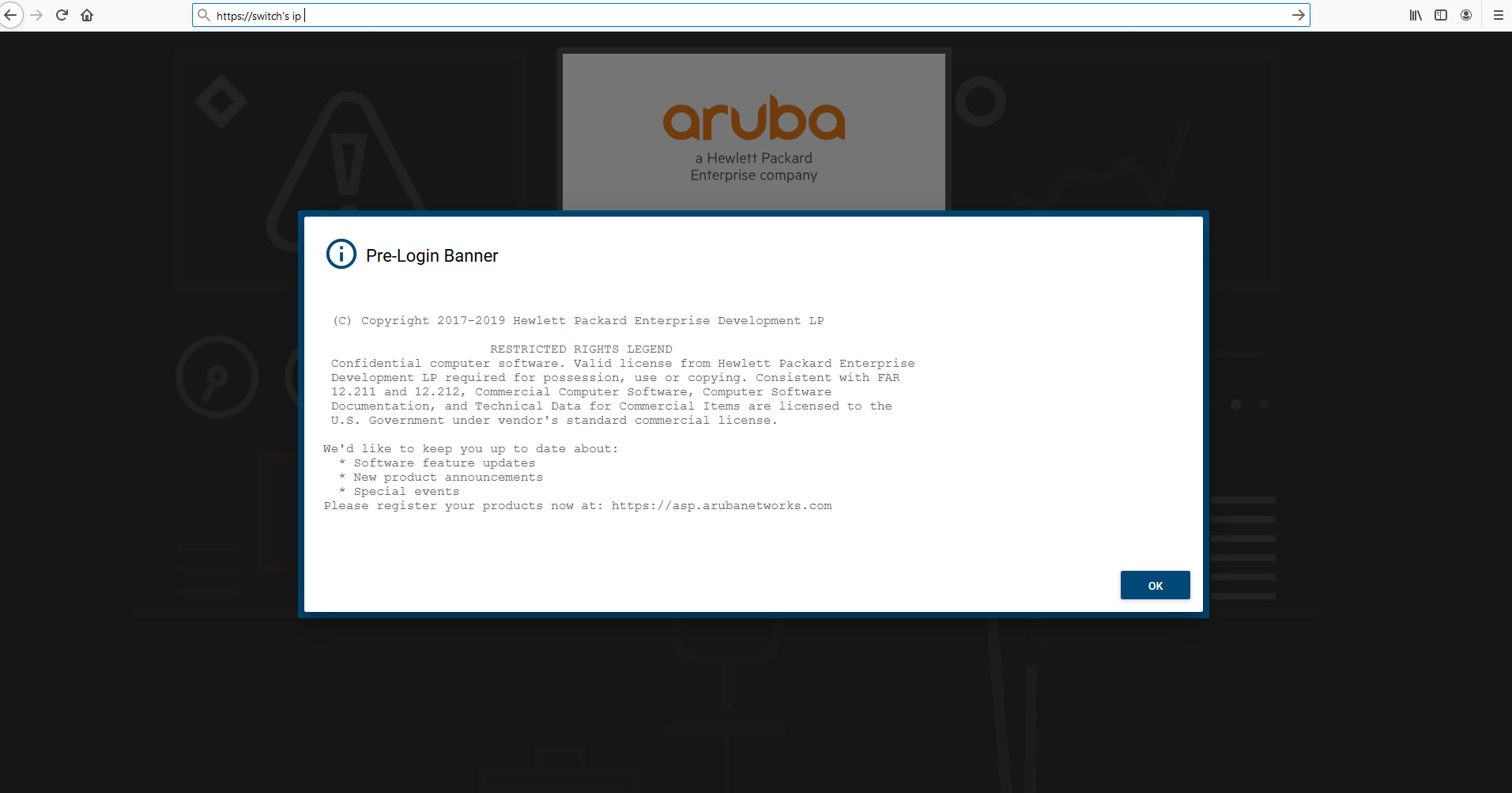
Task: Click the RESTRICTED RIGHTS LEGEND text
Action: pyautogui.click(x=581, y=349)
